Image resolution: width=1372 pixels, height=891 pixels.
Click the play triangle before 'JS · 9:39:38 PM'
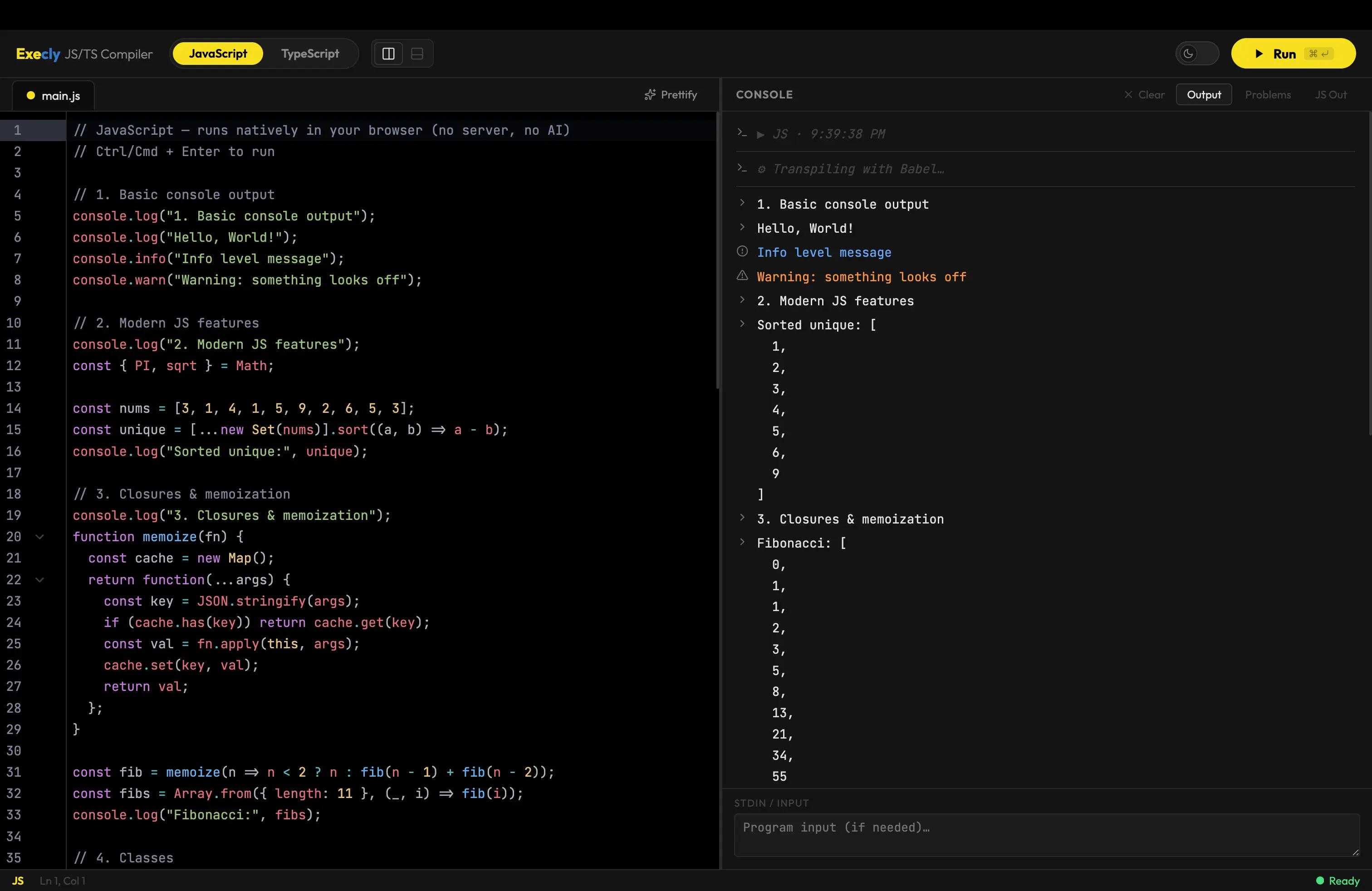pos(761,134)
